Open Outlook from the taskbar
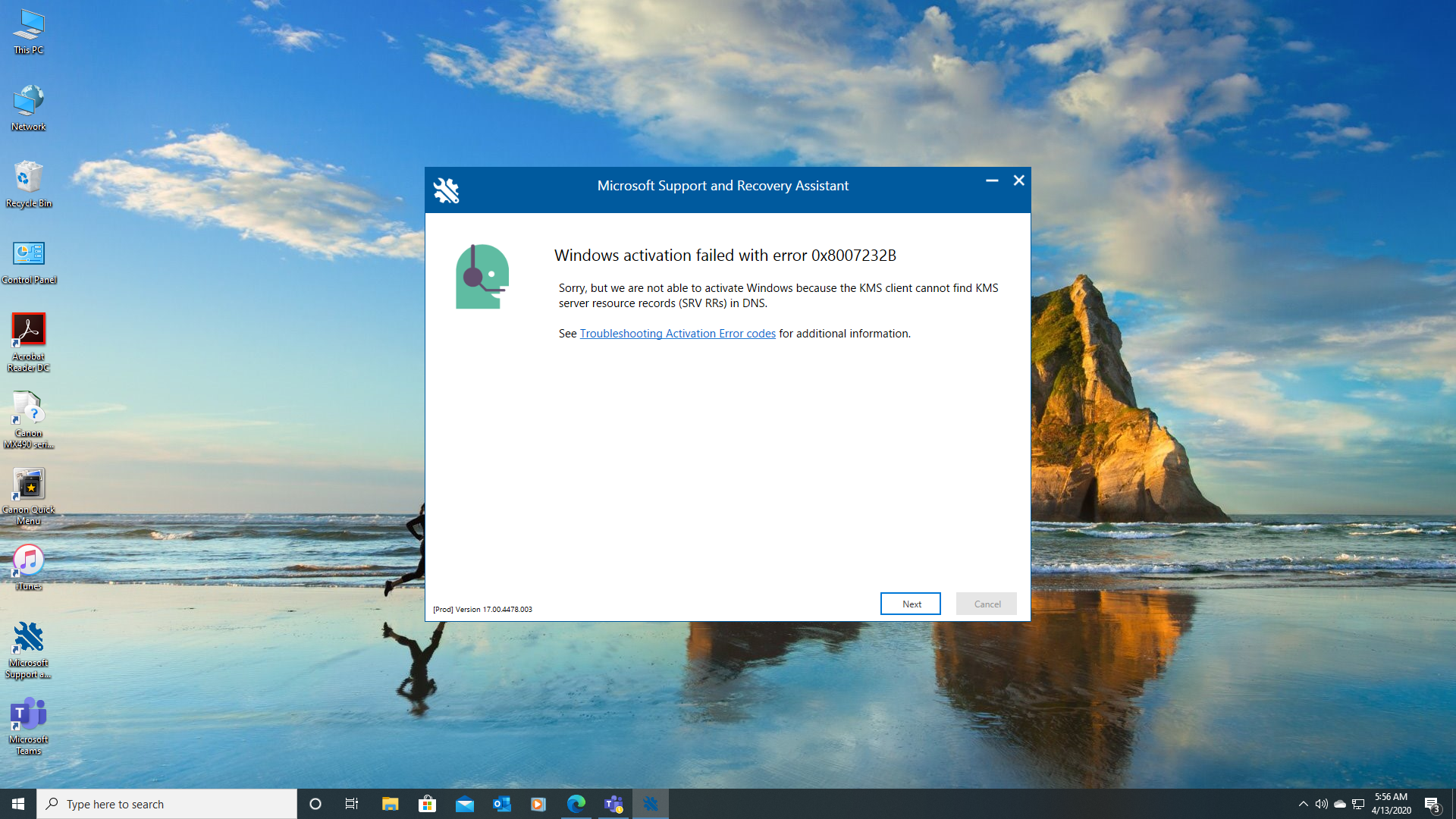The width and height of the screenshot is (1456, 819). click(x=501, y=804)
